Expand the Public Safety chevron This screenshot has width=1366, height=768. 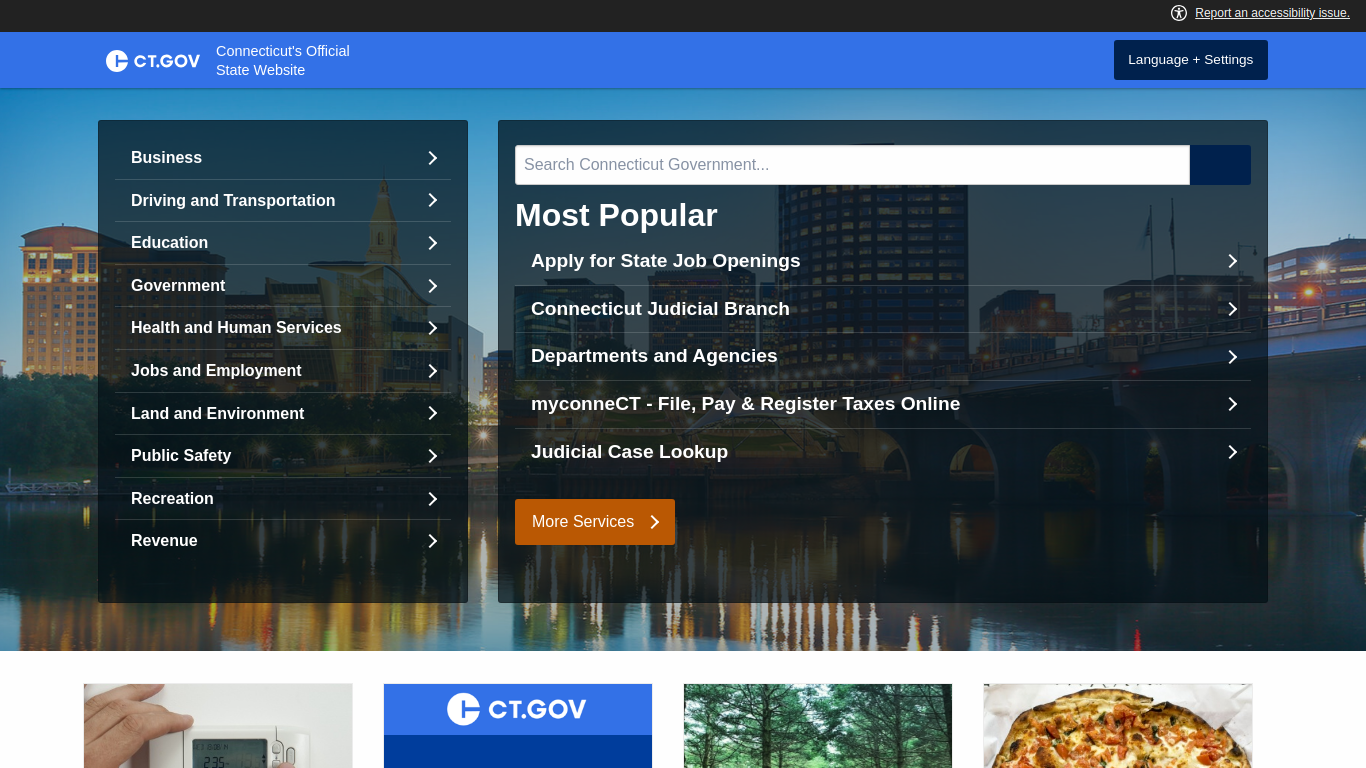tap(433, 456)
